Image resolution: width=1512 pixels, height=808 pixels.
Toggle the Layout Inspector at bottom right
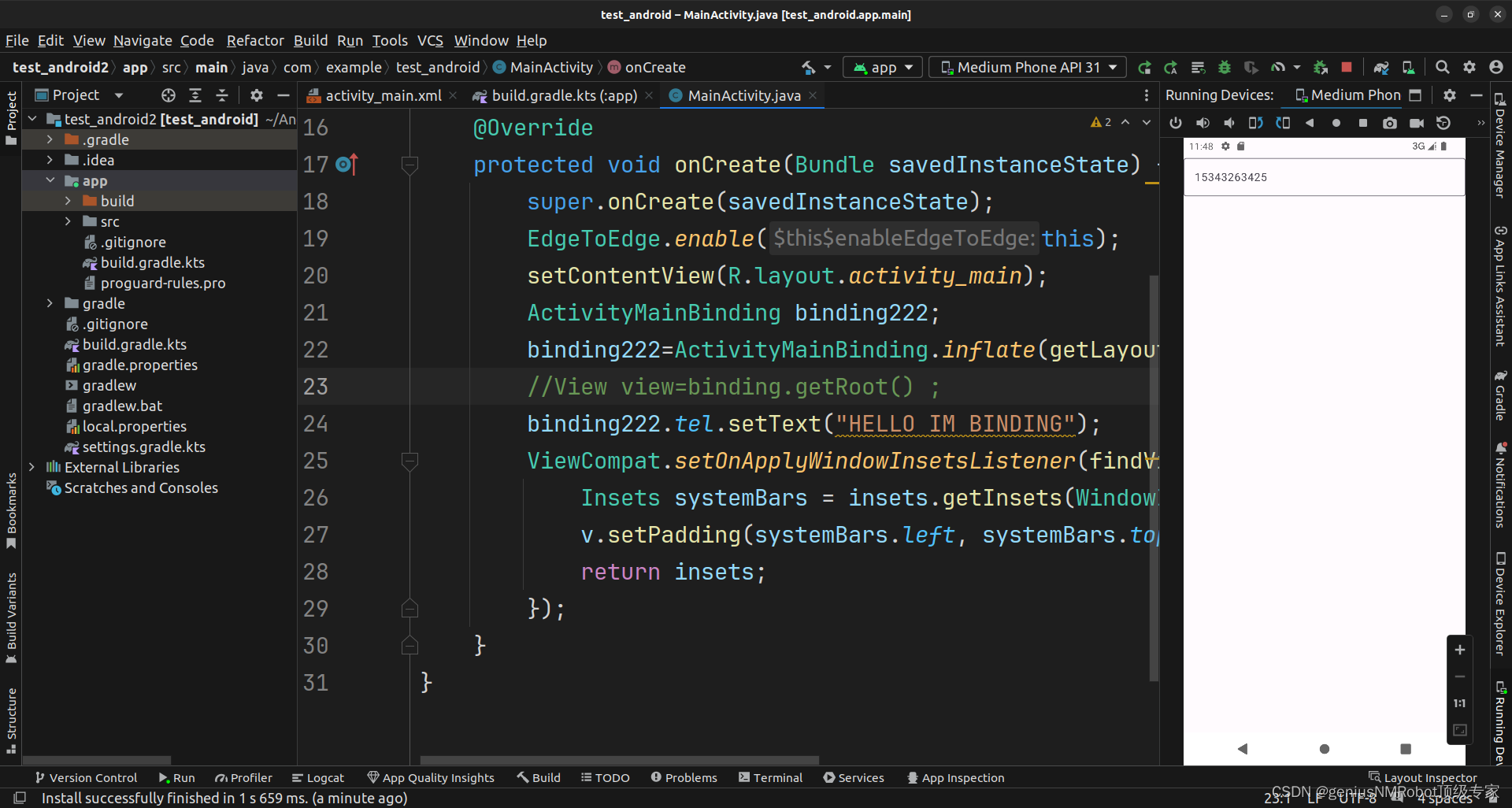[1422, 777]
